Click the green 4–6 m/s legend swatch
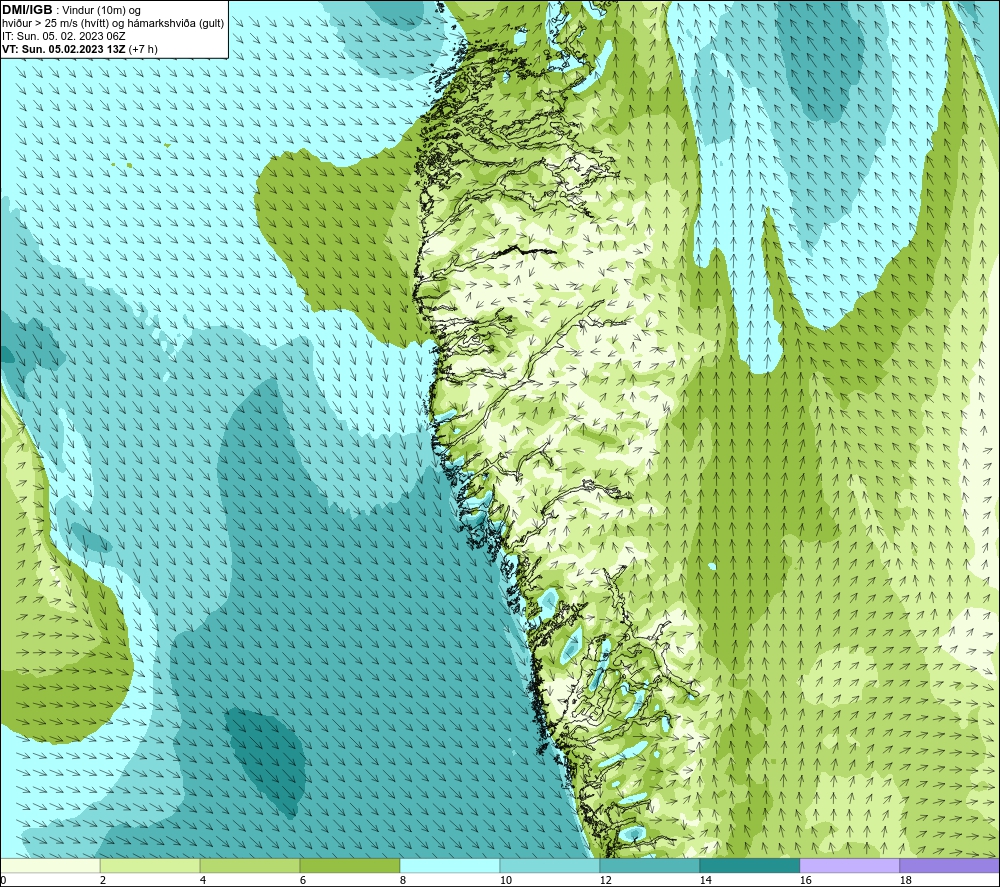 (x=250, y=866)
